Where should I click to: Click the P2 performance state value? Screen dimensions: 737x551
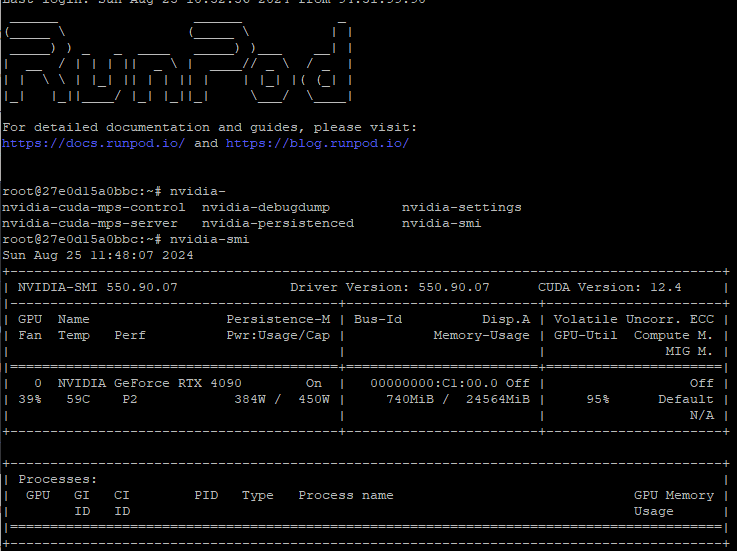coord(130,399)
